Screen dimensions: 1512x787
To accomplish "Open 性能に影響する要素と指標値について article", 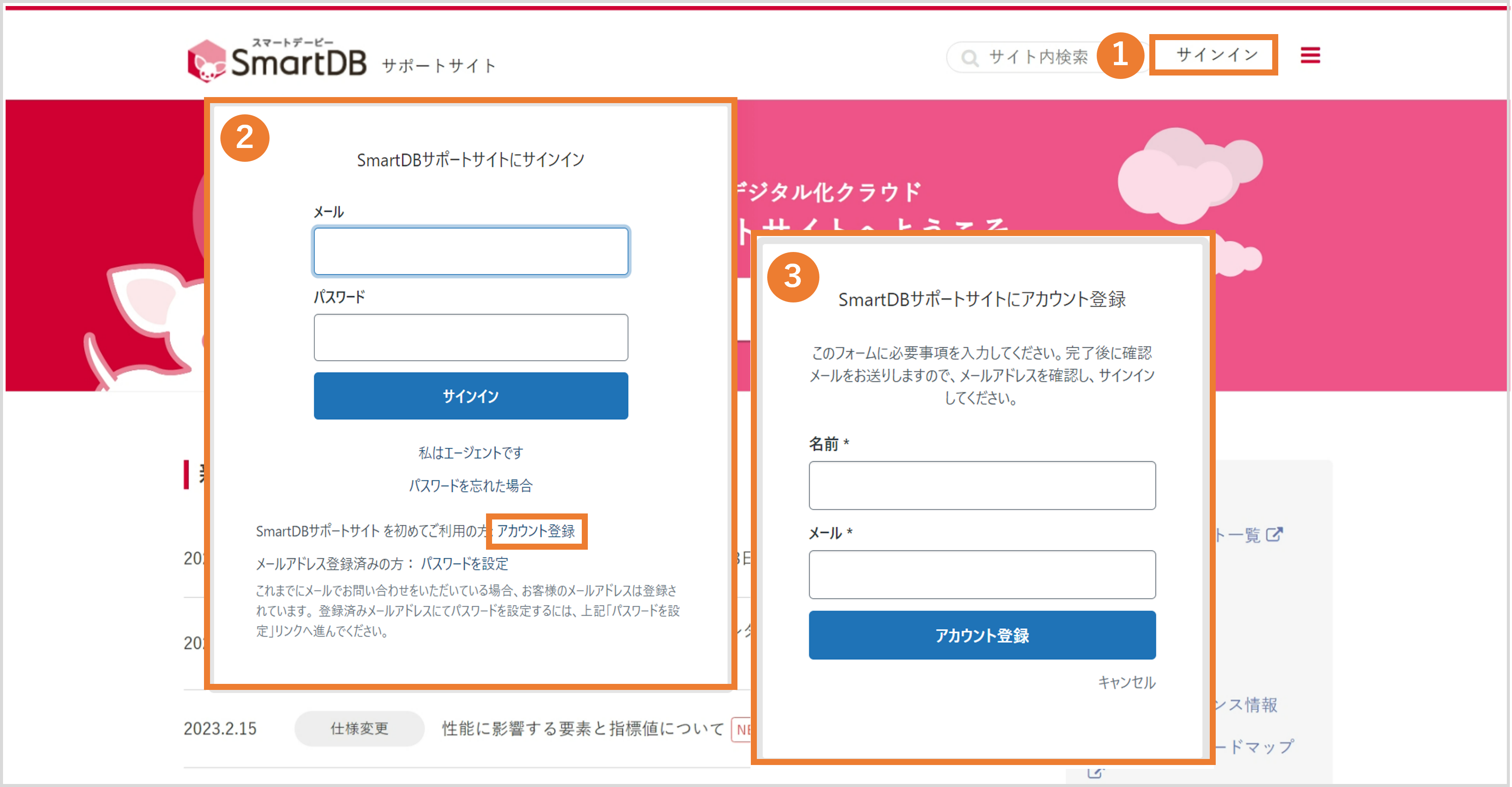I will [x=583, y=728].
